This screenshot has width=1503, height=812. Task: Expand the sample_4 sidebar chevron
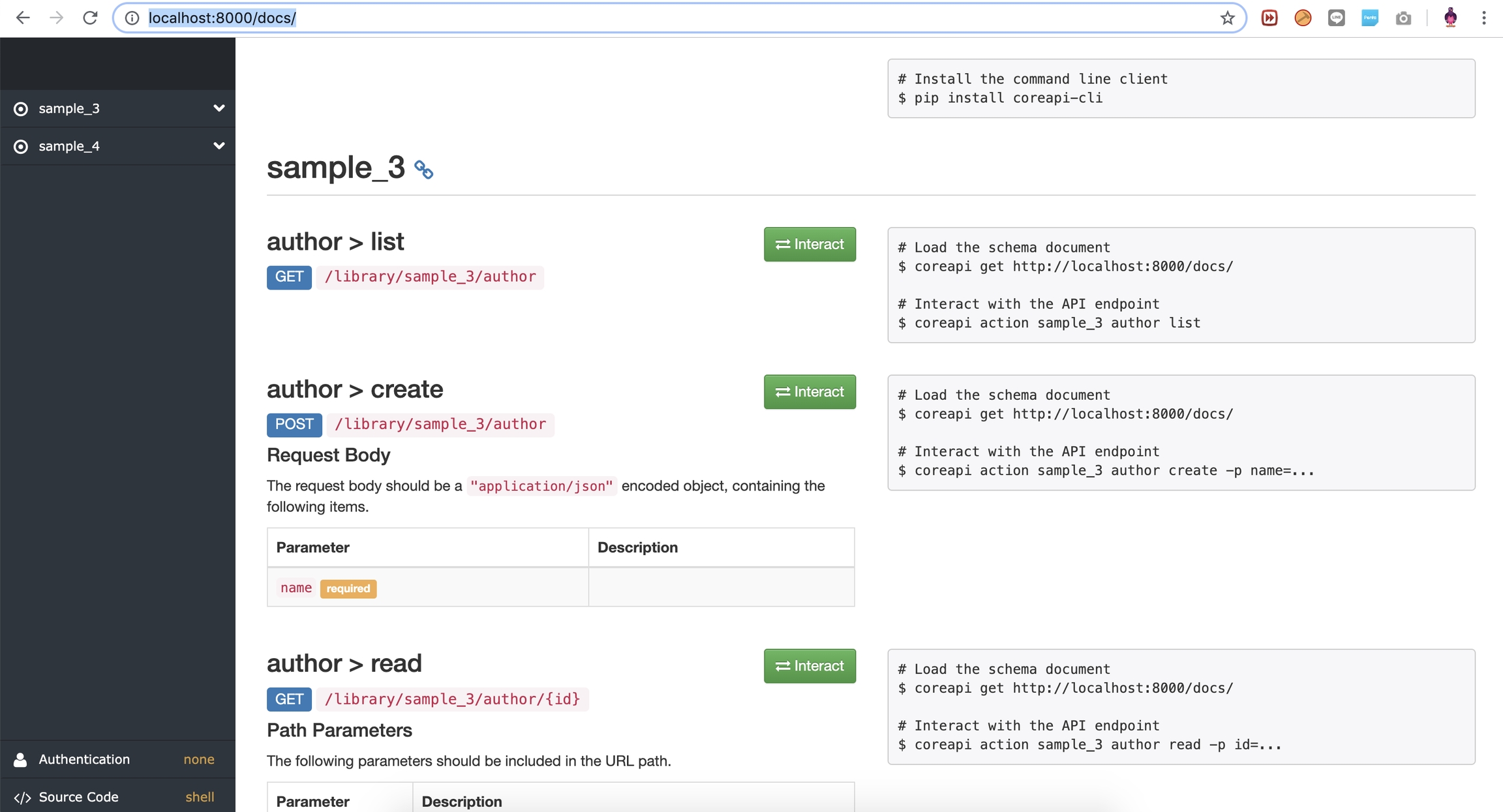pyautogui.click(x=219, y=146)
